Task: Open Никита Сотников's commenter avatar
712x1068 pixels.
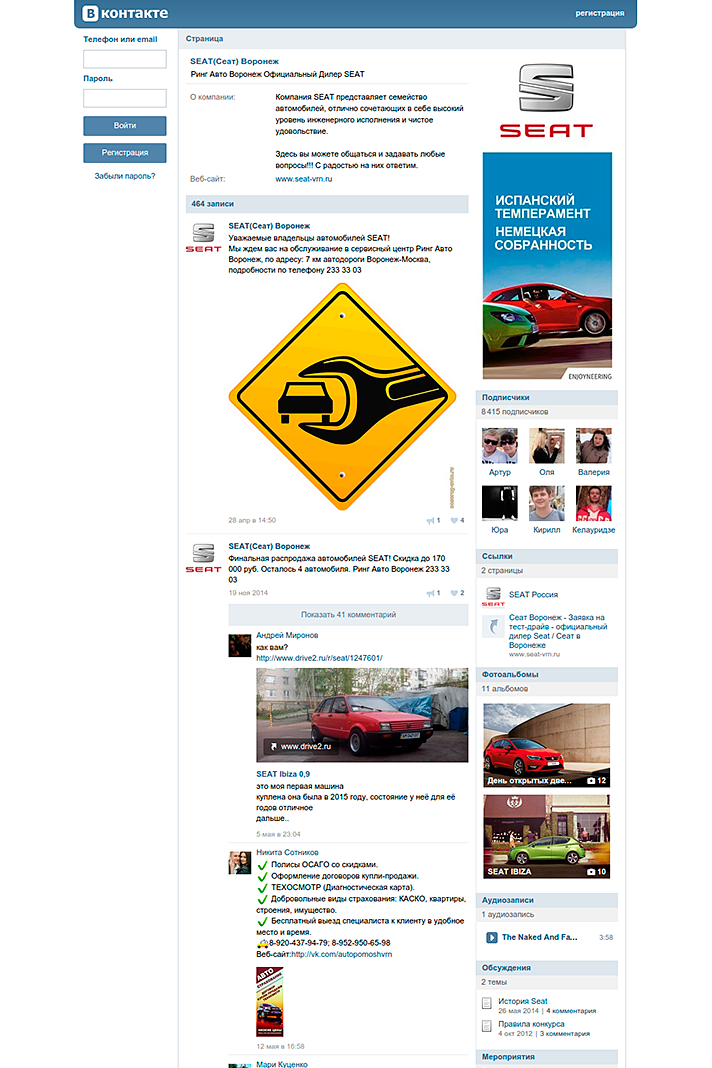Action: [x=239, y=862]
